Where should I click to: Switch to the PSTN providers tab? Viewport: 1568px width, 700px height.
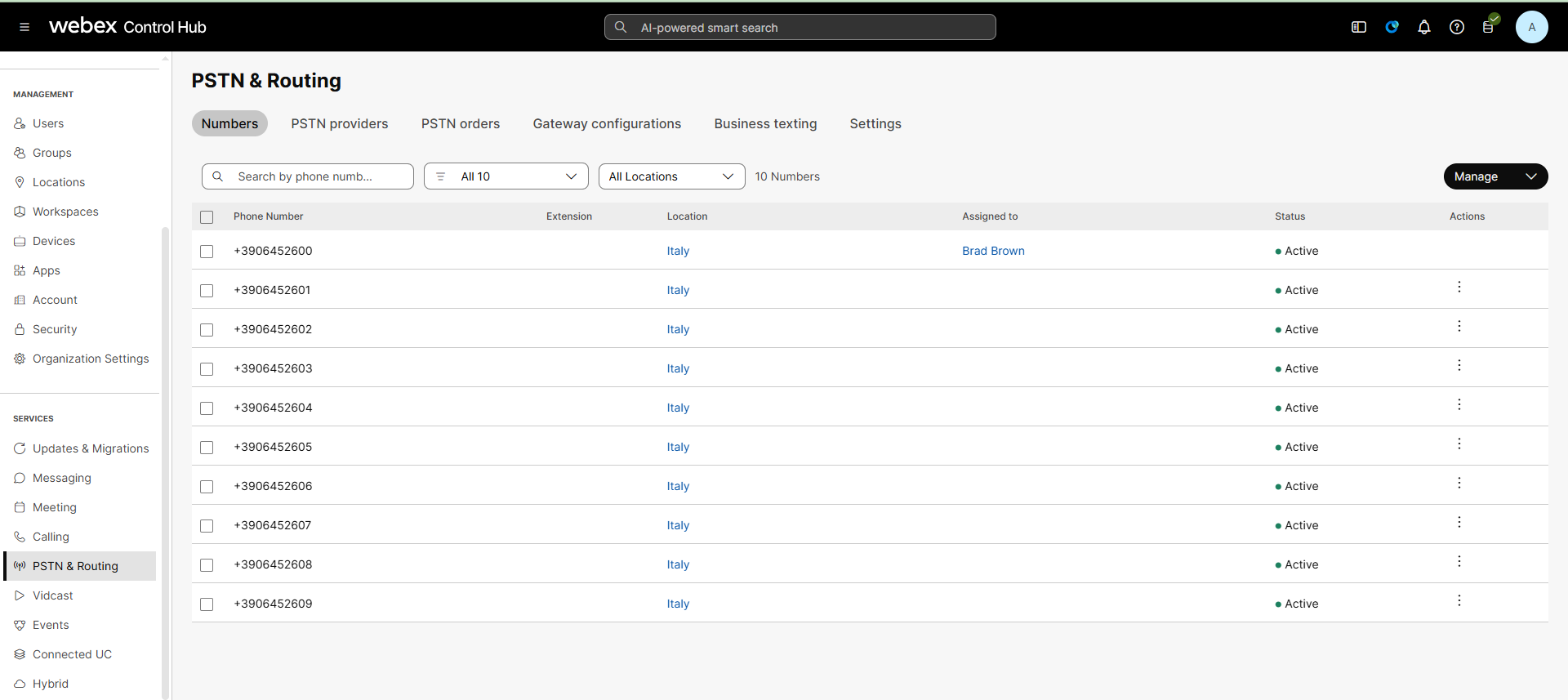[339, 124]
